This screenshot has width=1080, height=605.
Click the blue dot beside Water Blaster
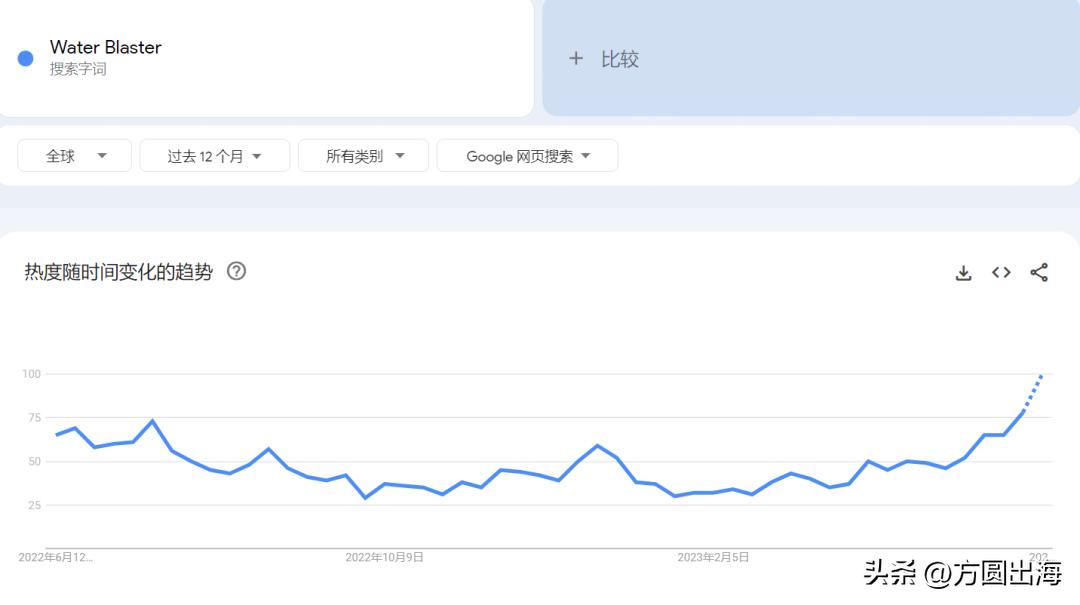tap(25, 57)
